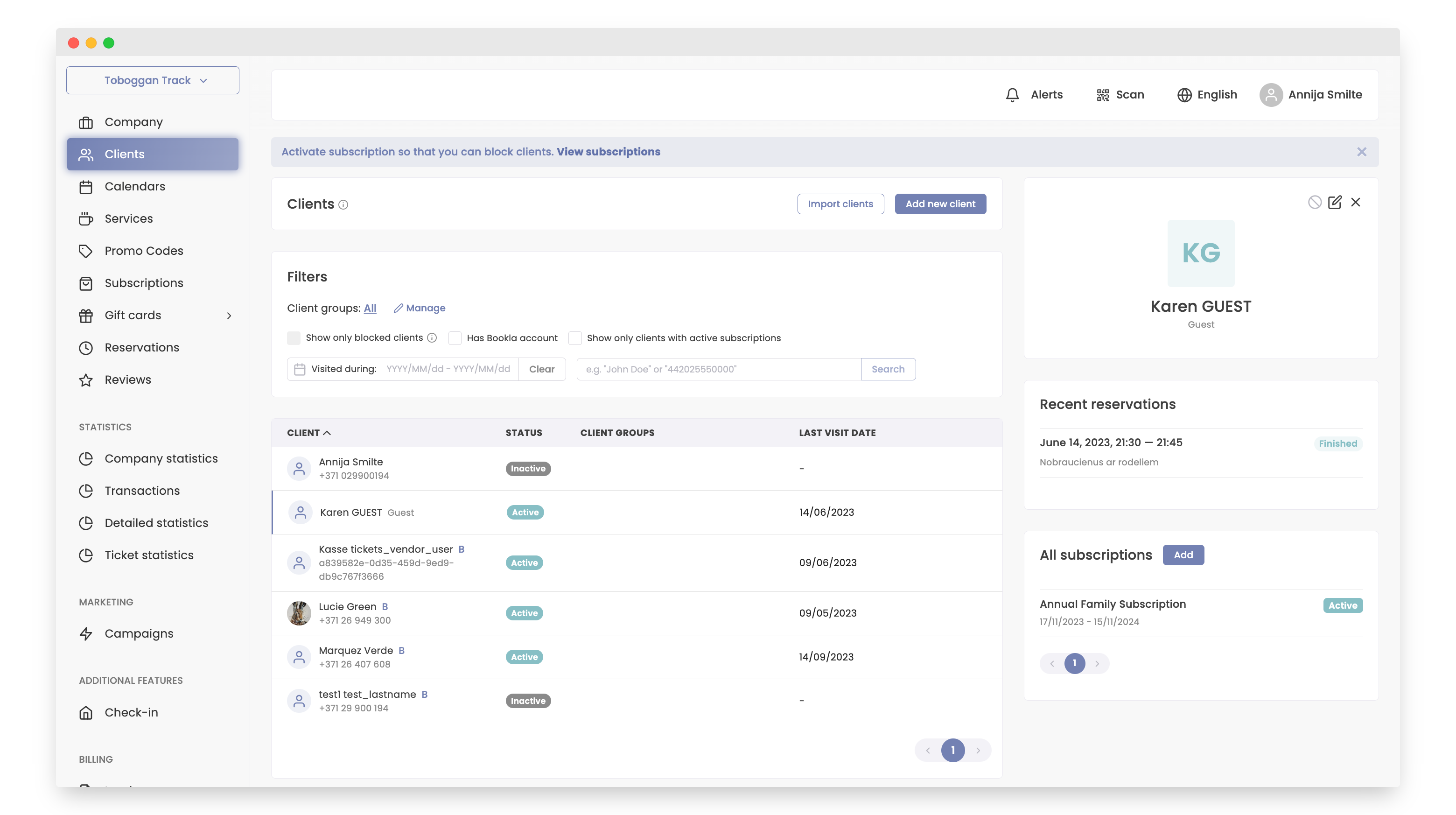Screen dimensions: 1456x815
Task: Click the calendar icon in Visited during field
Action: point(300,369)
